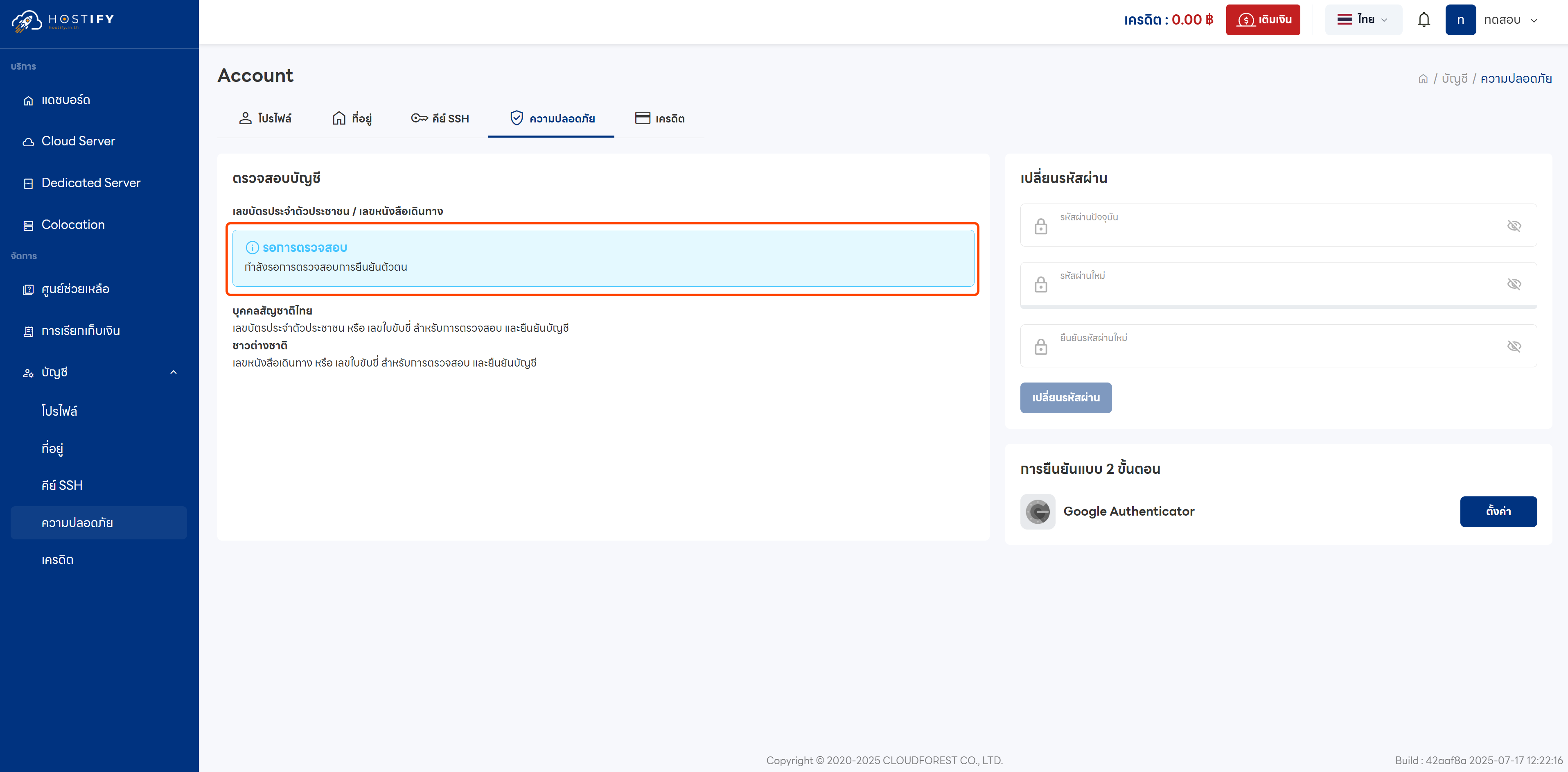
Task: Reveal the confirm new password text
Action: pos(1513,346)
